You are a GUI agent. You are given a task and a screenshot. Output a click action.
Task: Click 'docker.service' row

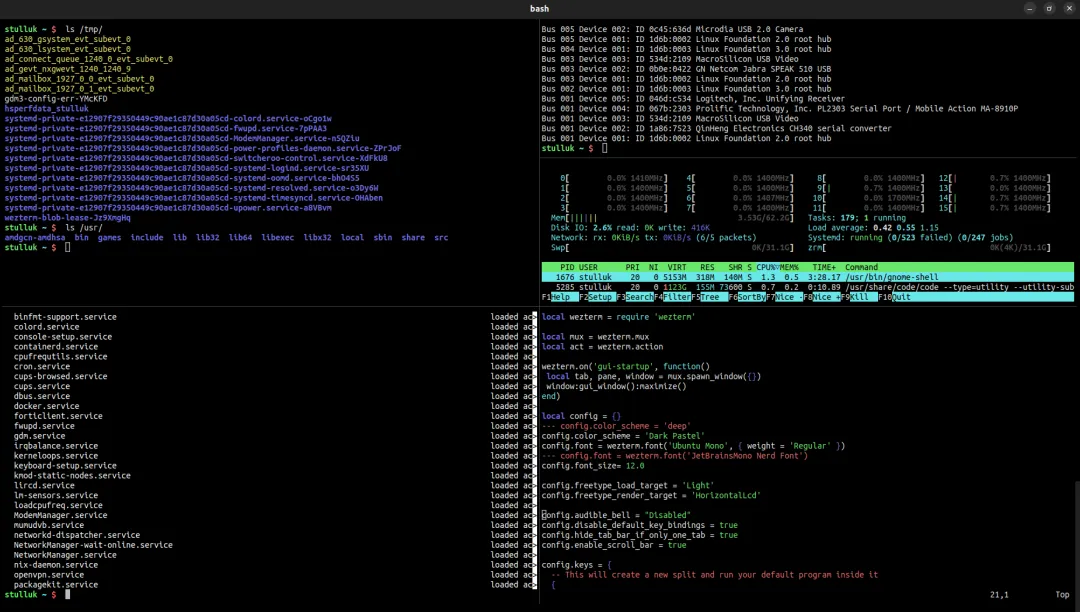(47, 406)
